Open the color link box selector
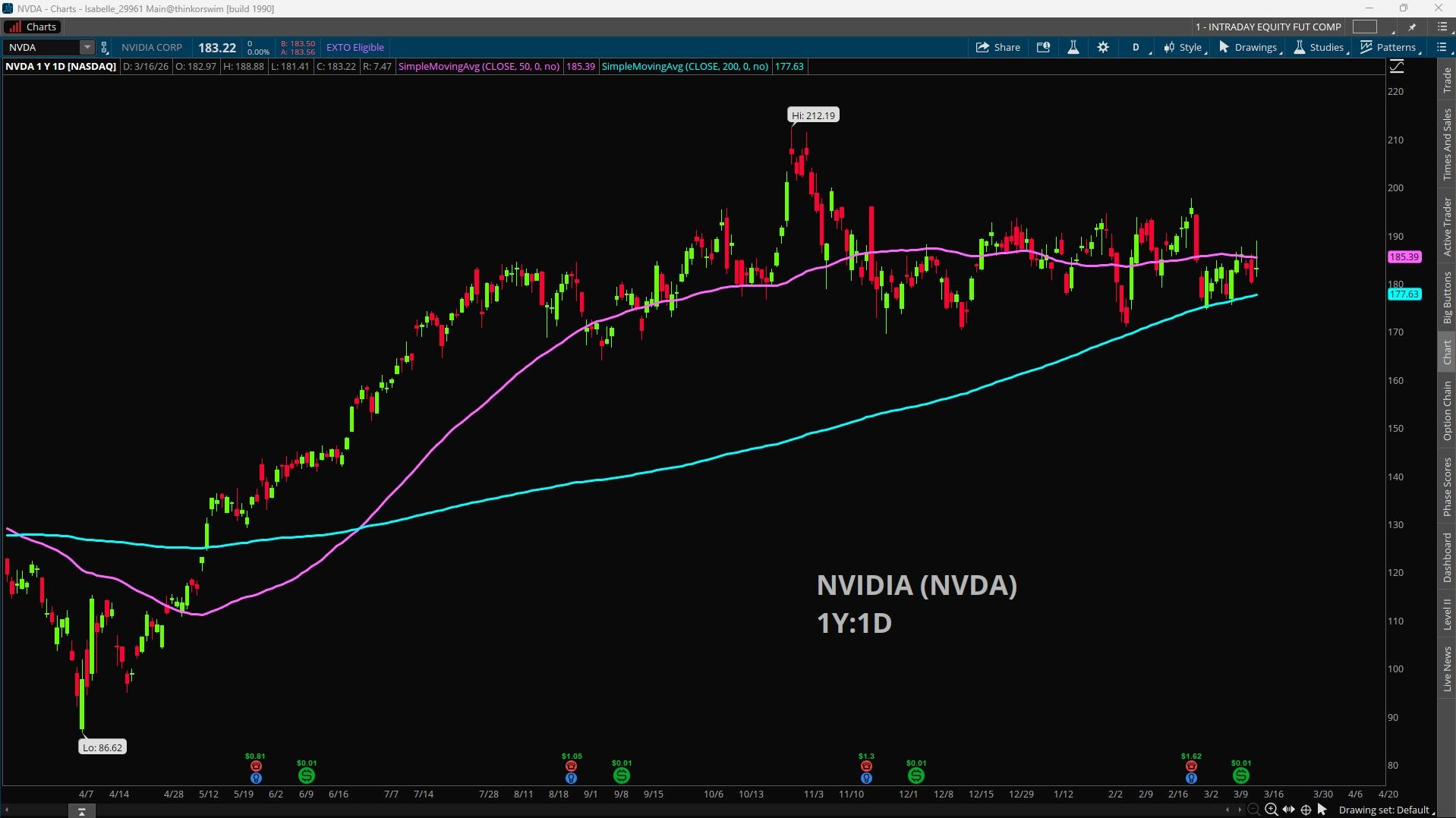This screenshot has height=818, width=1456. point(1365,27)
